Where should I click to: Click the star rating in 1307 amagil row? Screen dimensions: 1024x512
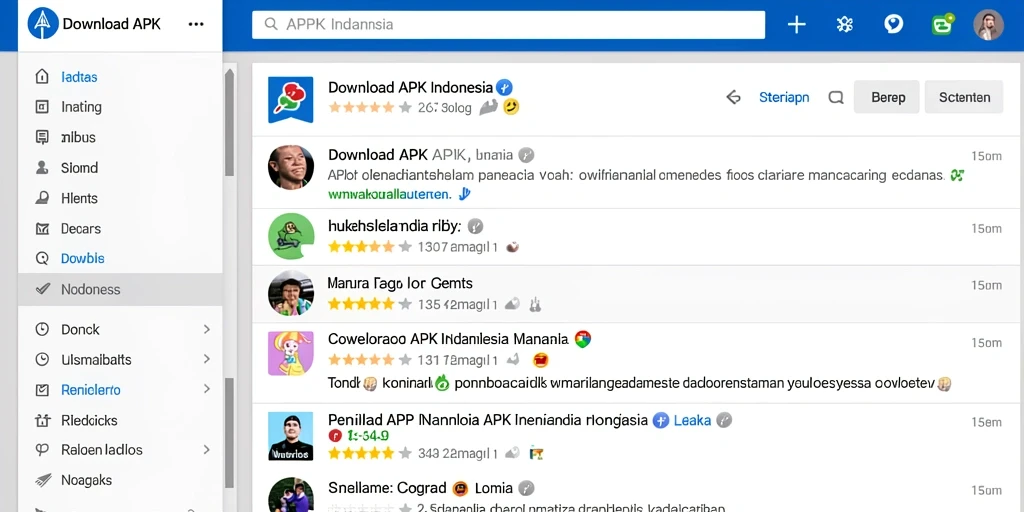[x=370, y=247]
